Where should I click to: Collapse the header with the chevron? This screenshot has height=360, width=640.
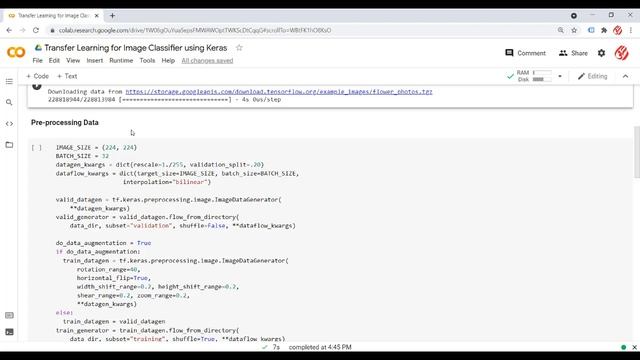coord(625,76)
